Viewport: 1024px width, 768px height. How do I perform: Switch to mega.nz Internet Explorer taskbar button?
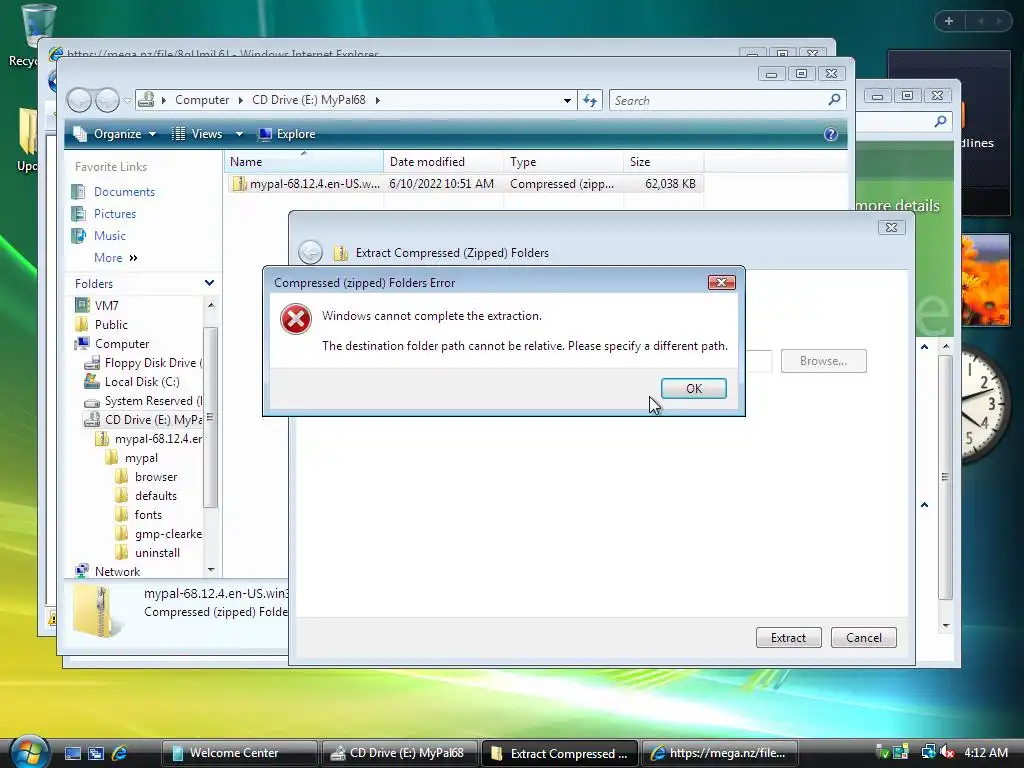(x=720, y=753)
